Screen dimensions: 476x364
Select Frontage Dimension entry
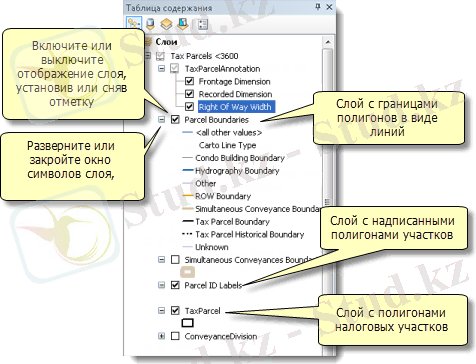(234, 81)
